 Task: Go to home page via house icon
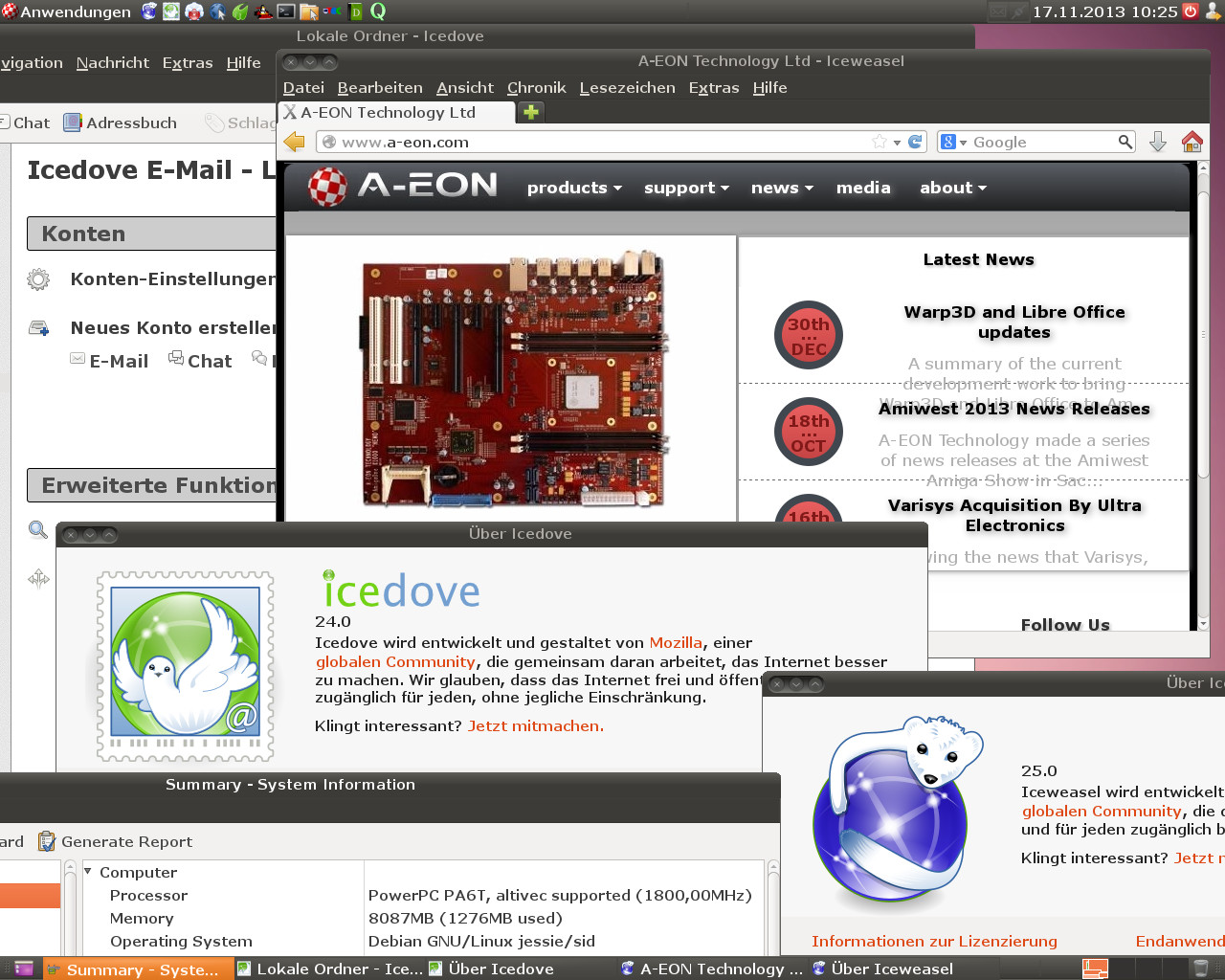pyautogui.click(x=1192, y=143)
